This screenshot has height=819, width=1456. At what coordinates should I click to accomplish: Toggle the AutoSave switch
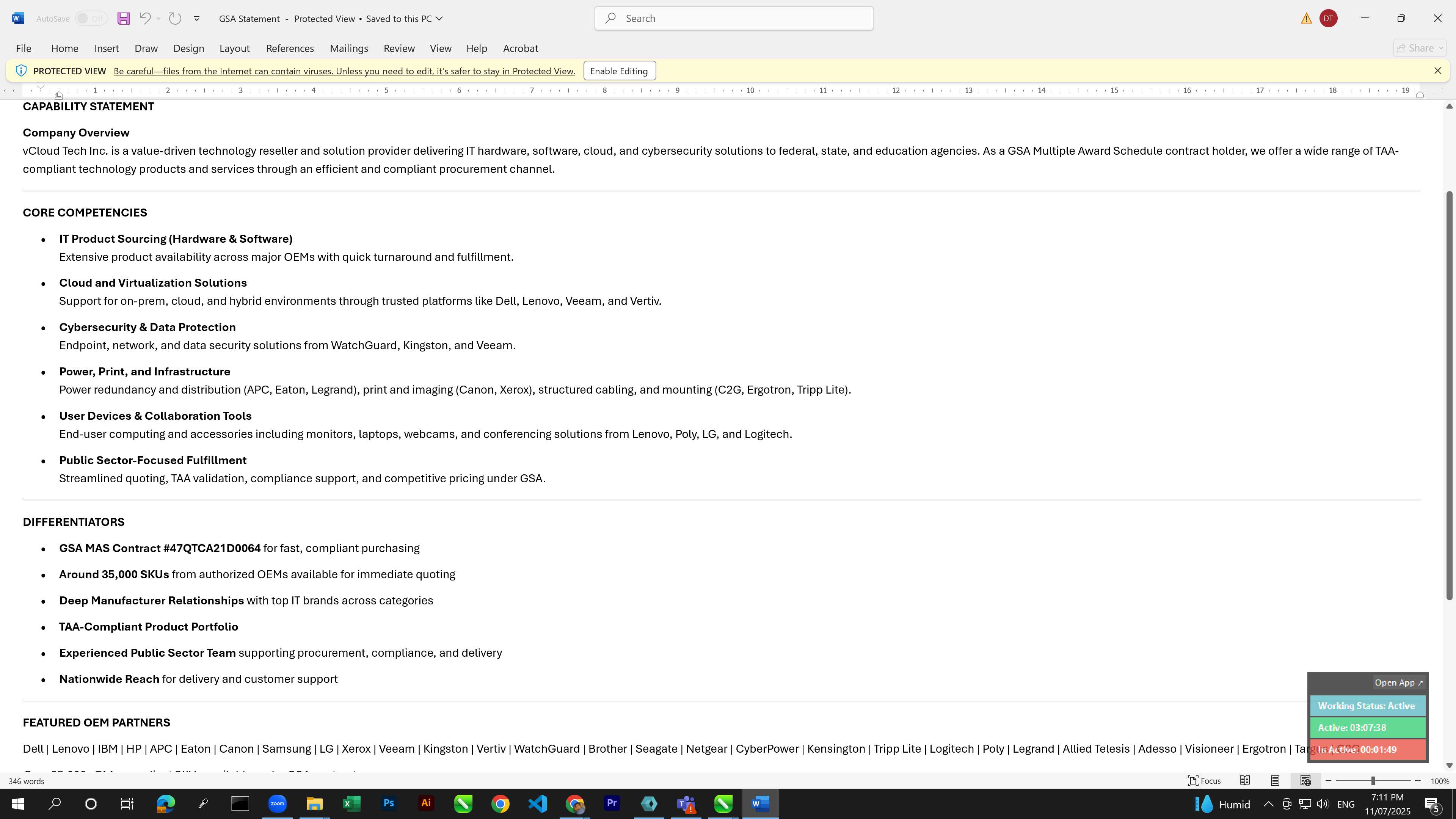pyautogui.click(x=91, y=19)
